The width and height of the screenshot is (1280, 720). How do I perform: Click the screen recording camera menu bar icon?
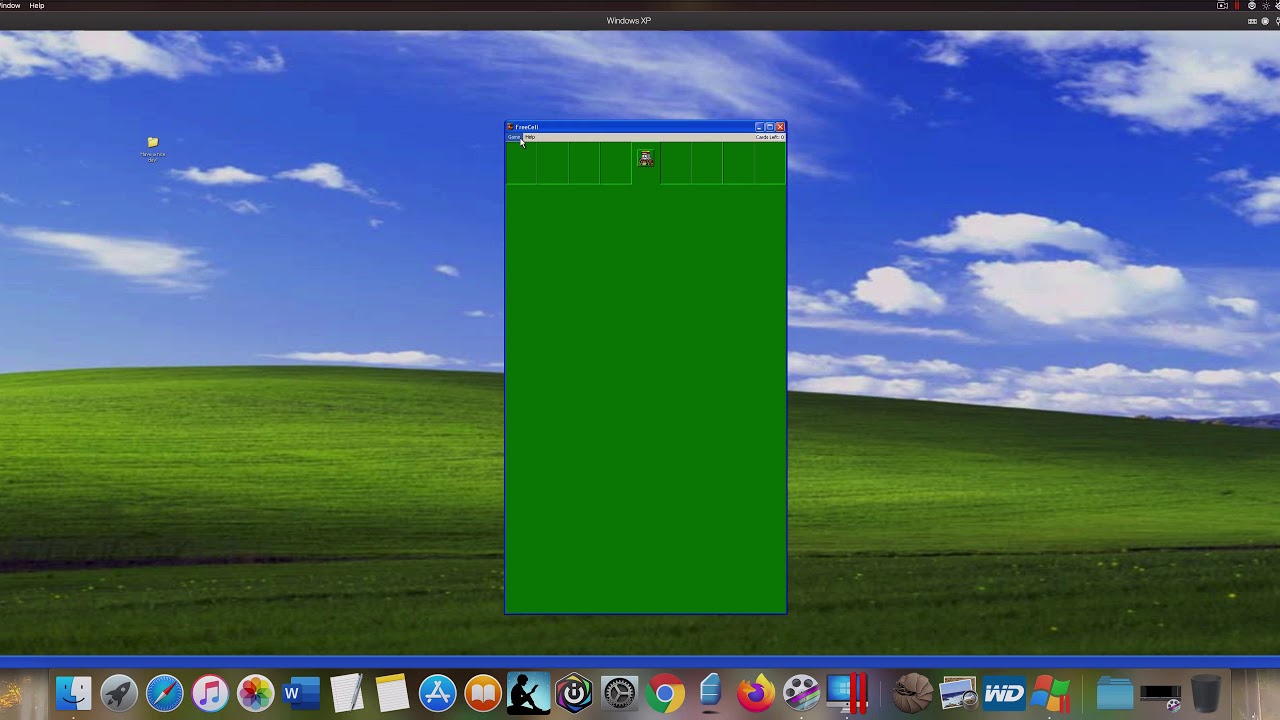coord(1222,5)
